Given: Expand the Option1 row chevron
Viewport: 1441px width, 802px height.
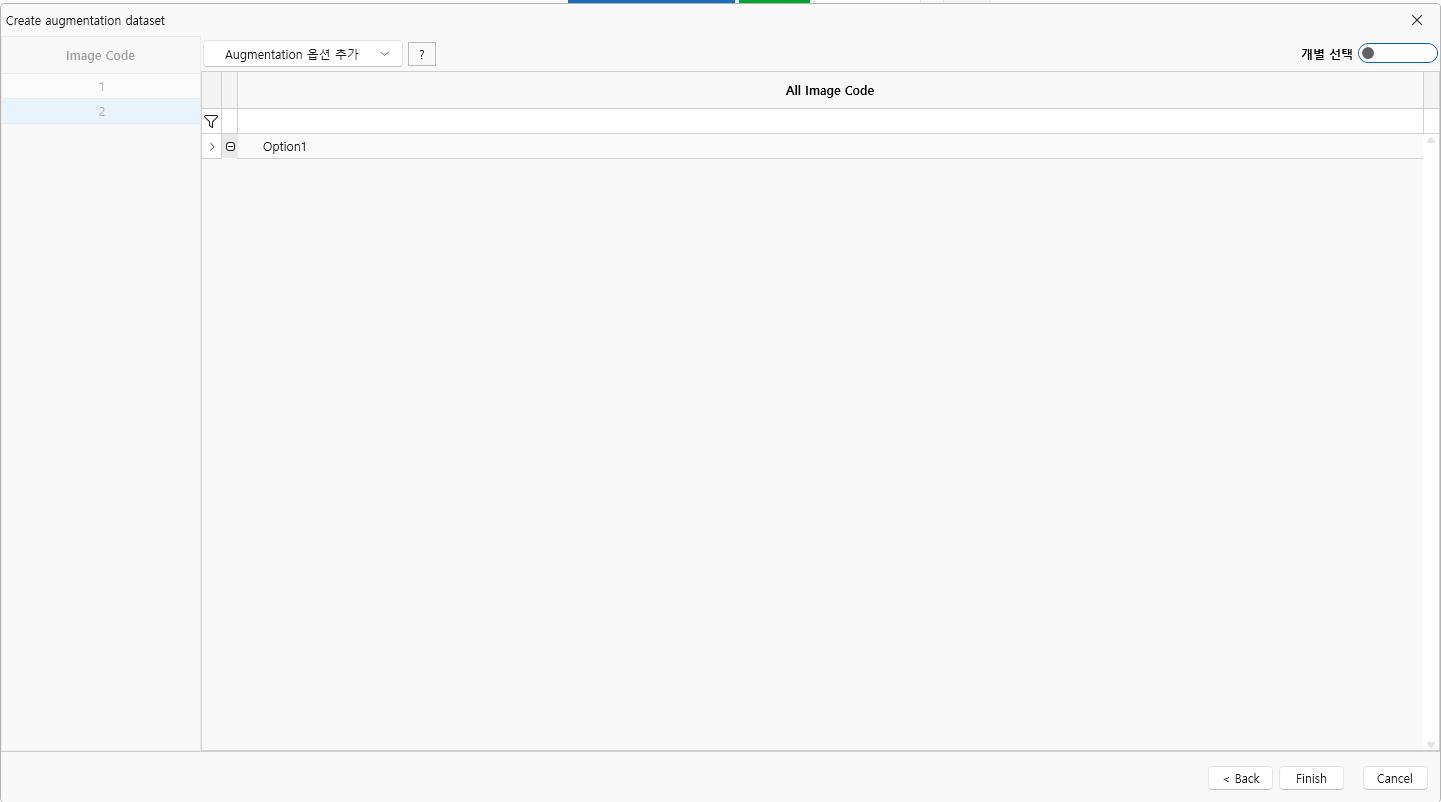Looking at the screenshot, I should coord(211,147).
